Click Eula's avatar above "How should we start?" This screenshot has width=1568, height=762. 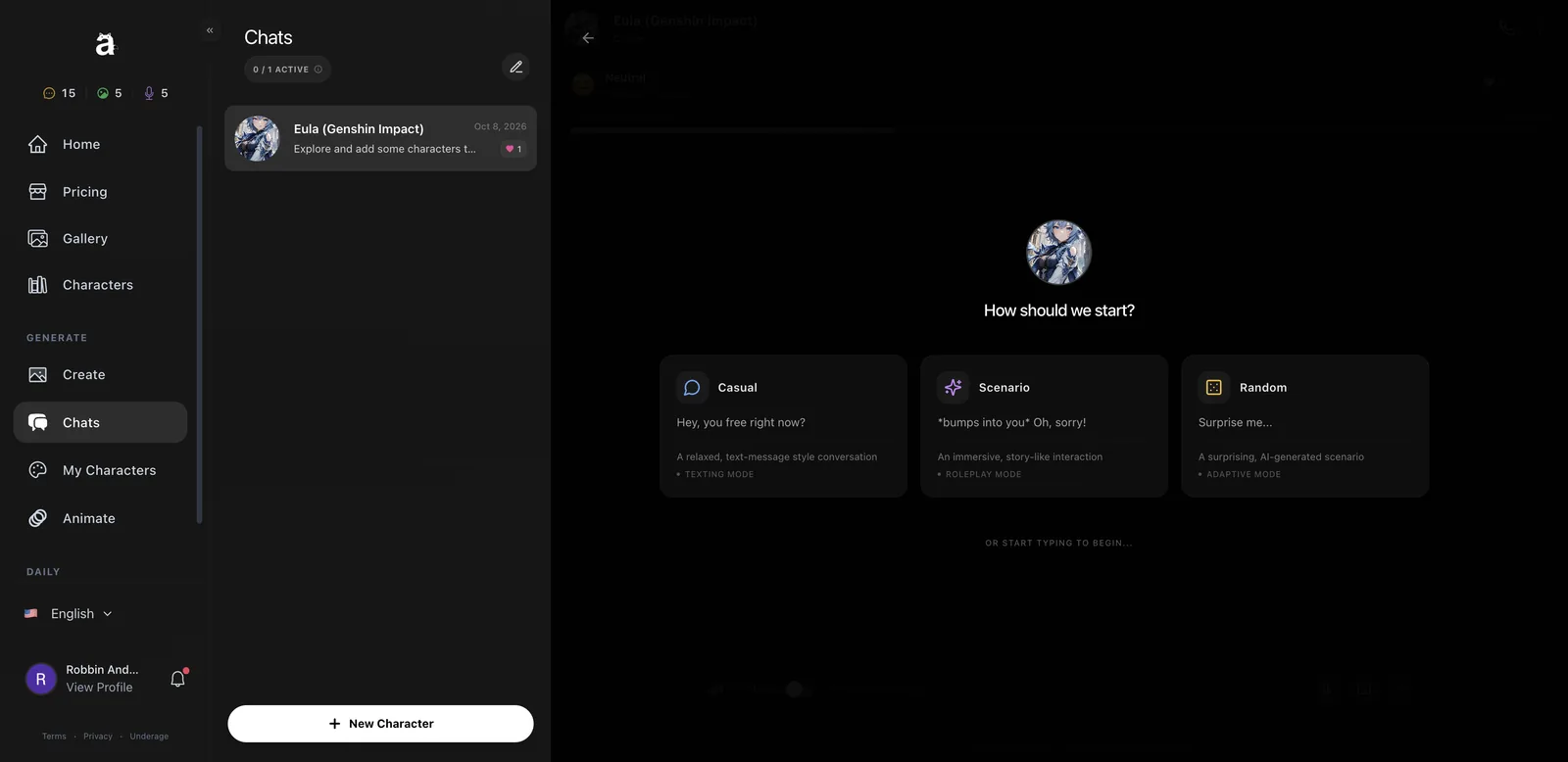coord(1059,253)
